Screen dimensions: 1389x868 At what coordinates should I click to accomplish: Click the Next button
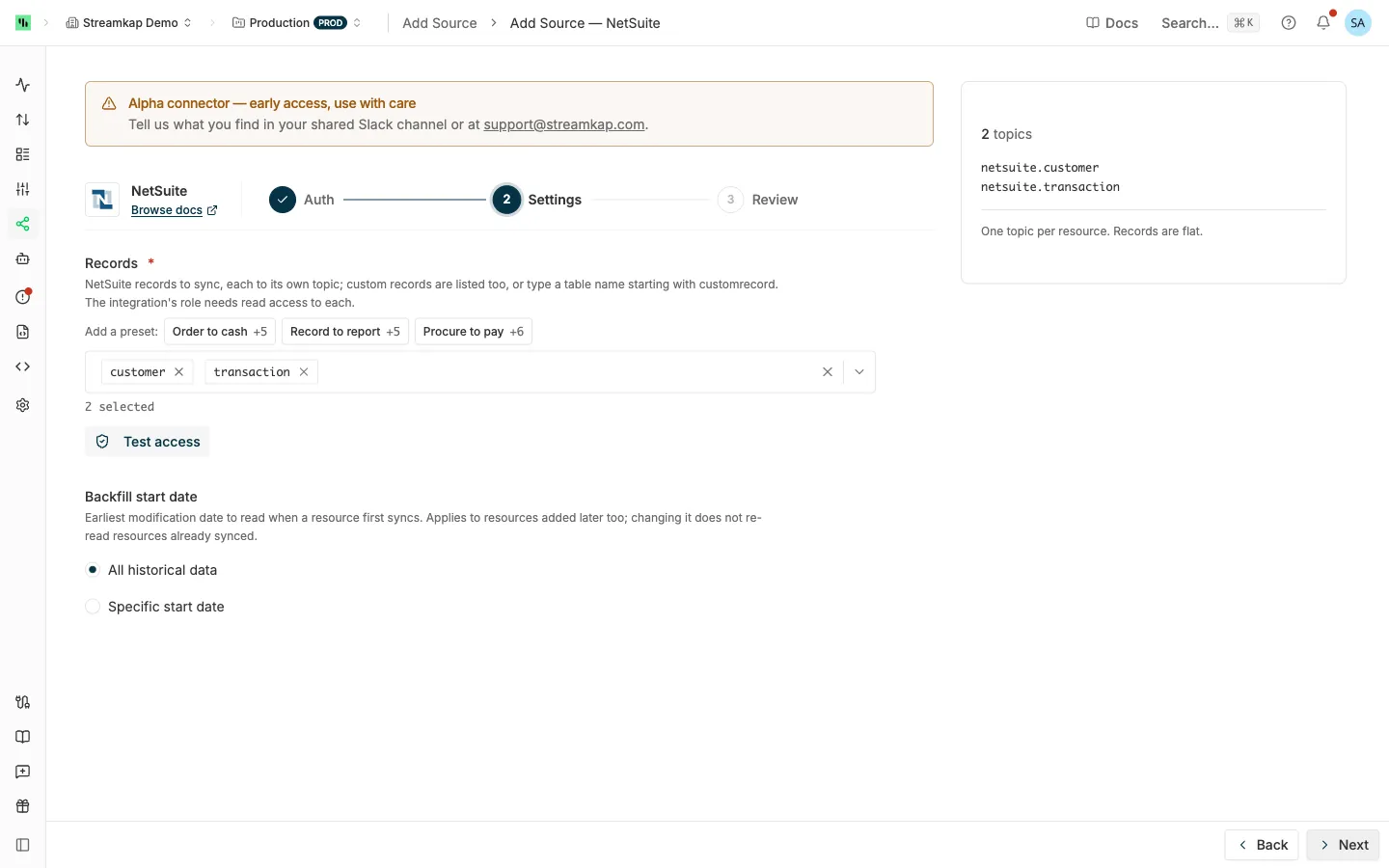(1344, 845)
